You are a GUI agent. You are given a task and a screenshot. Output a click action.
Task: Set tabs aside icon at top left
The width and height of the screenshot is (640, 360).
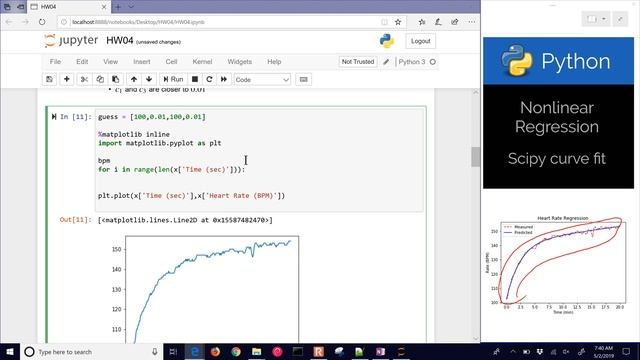pos(20,7)
